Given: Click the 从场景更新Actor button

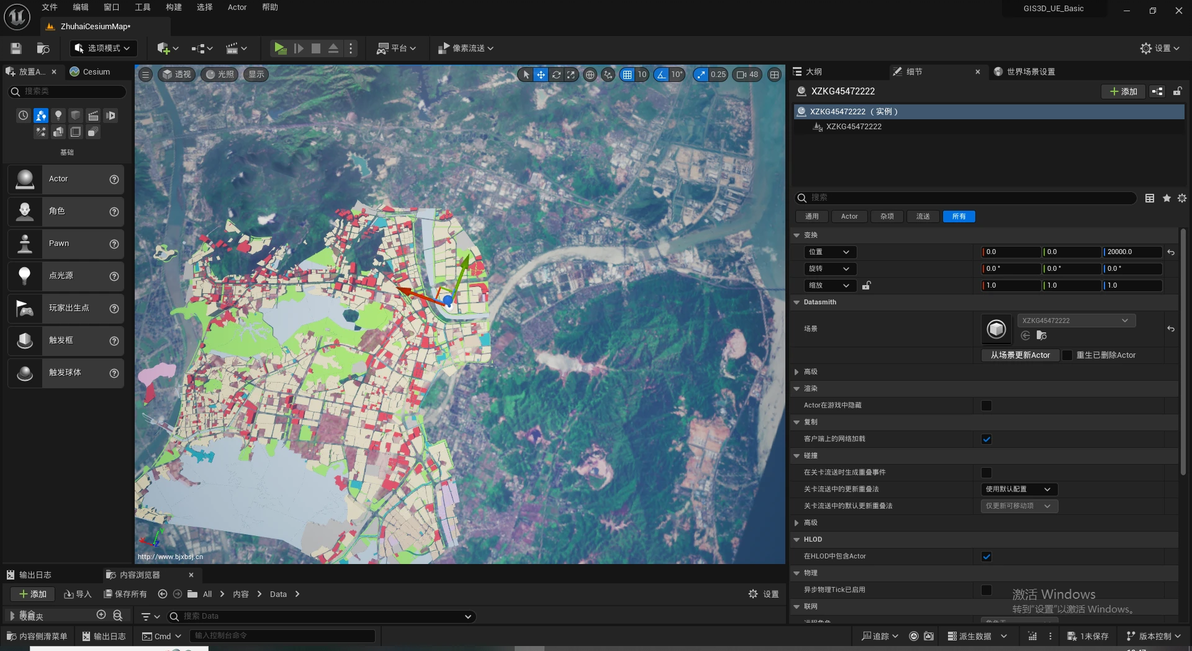Looking at the screenshot, I should (x=1020, y=355).
